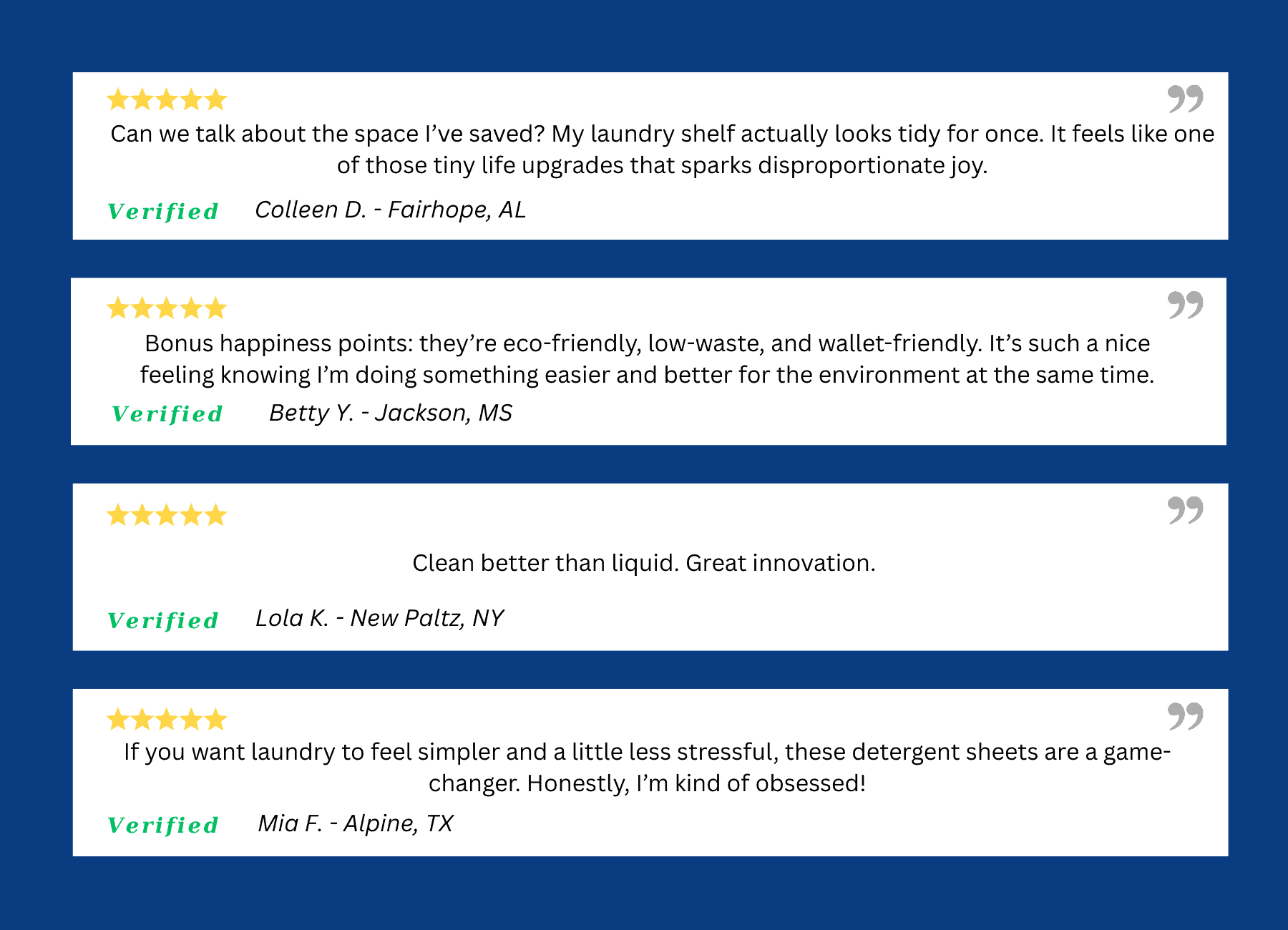Click the quotation mark icon on Lola's review
The height and width of the screenshot is (930, 1288).
point(1185,510)
